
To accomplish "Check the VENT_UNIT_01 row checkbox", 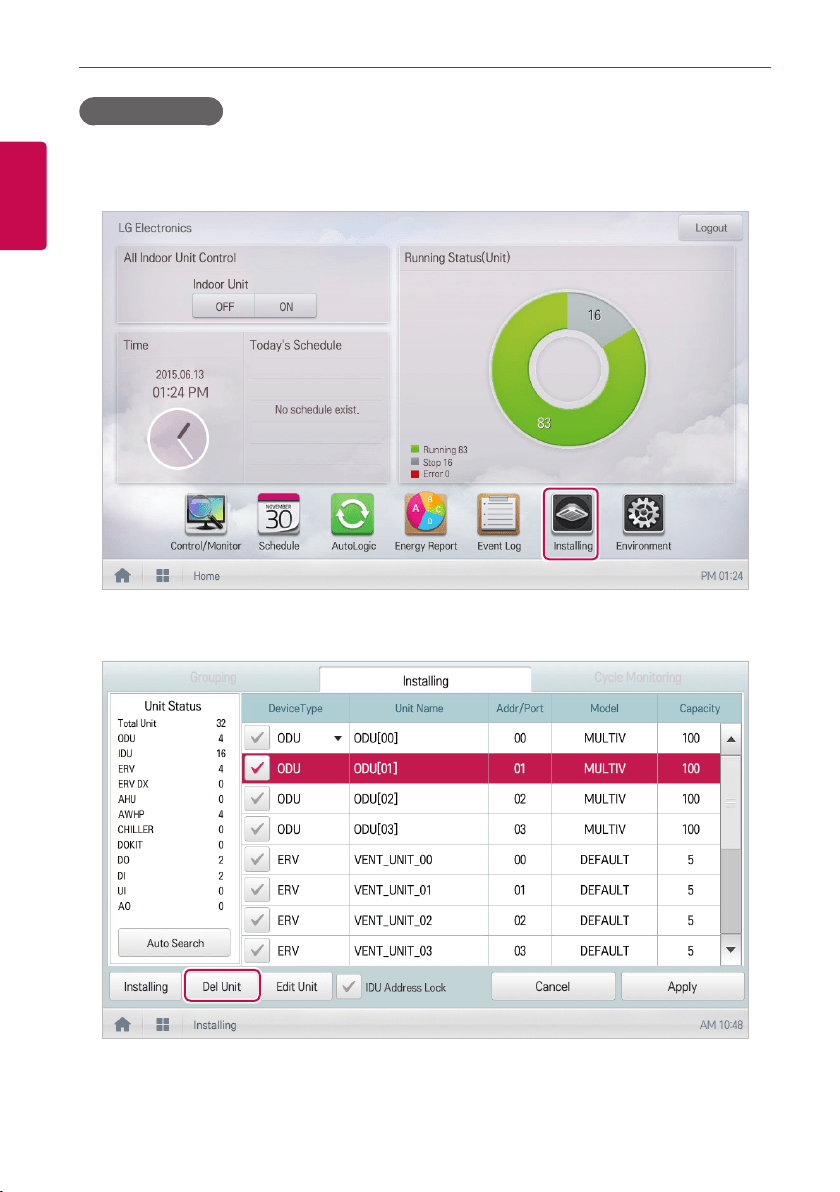I will [x=258, y=889].
